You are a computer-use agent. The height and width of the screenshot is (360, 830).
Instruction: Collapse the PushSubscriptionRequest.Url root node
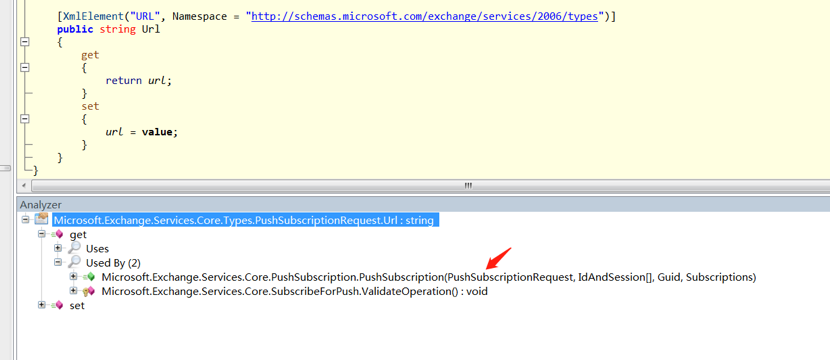[25, 220]
